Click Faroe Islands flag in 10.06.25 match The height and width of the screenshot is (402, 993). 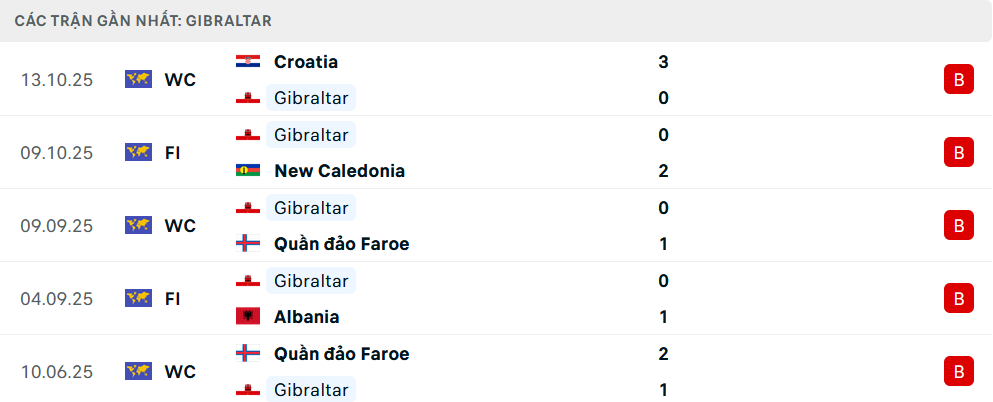point(247,354)
